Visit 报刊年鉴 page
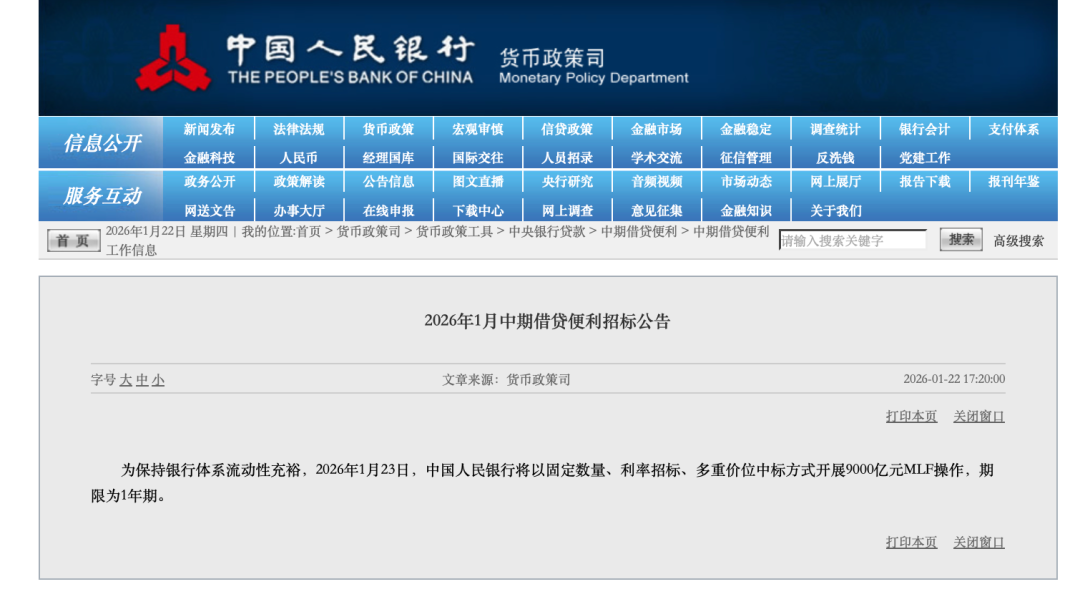 [x=1014, y=182]
